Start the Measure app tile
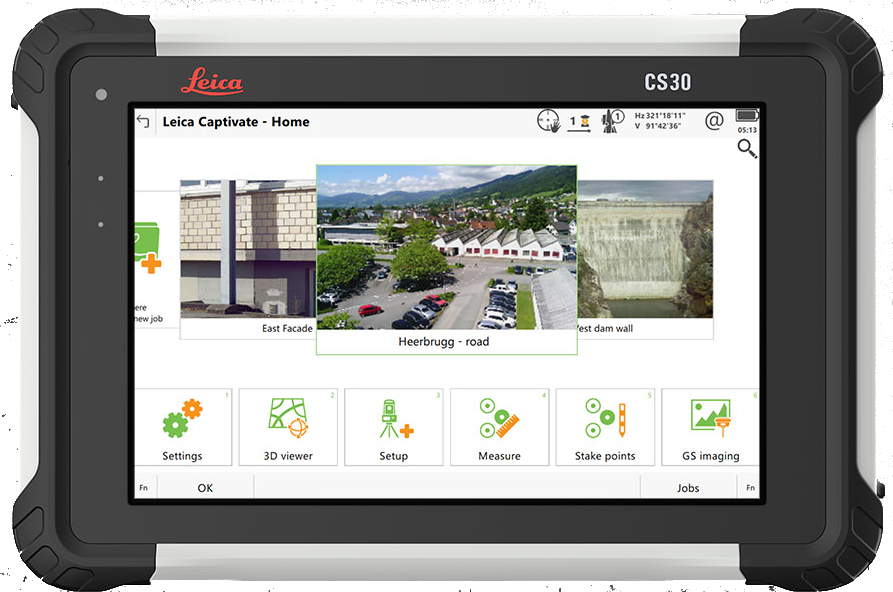 (x=499, y=427)
